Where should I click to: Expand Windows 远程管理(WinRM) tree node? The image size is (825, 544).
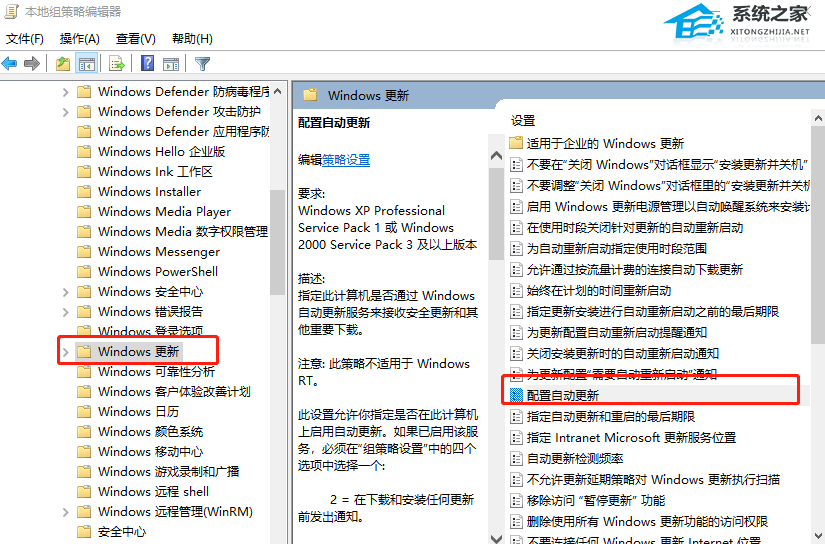[66, 511]
